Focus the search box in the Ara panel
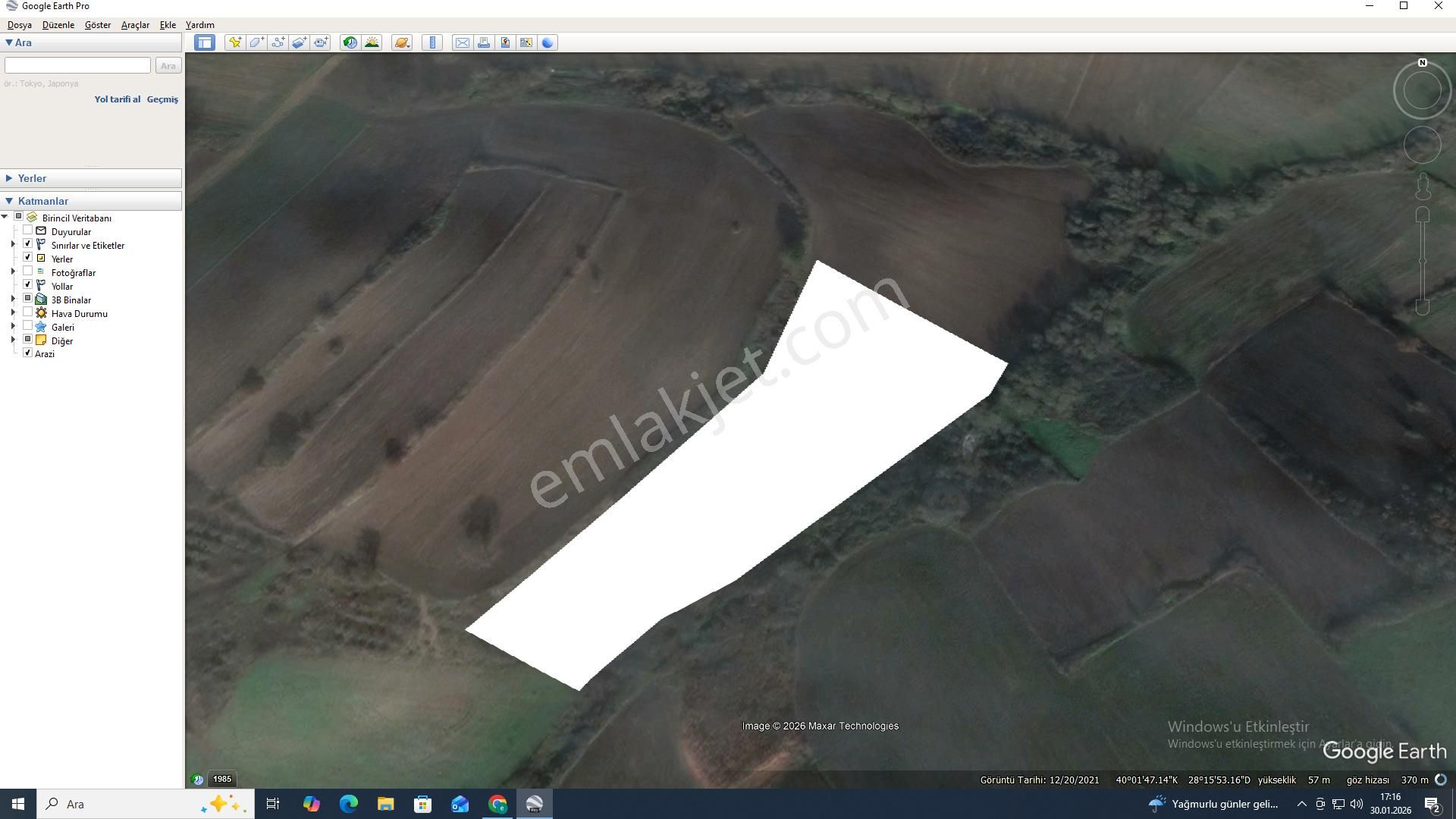Screen dimensions: 1456x819 click(77, 65)
